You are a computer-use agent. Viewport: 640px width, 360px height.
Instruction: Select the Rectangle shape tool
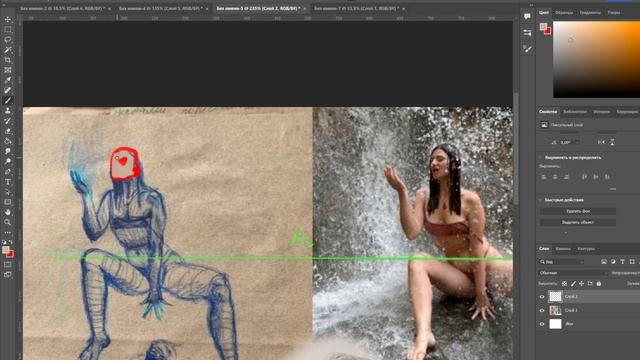[8, 202]
